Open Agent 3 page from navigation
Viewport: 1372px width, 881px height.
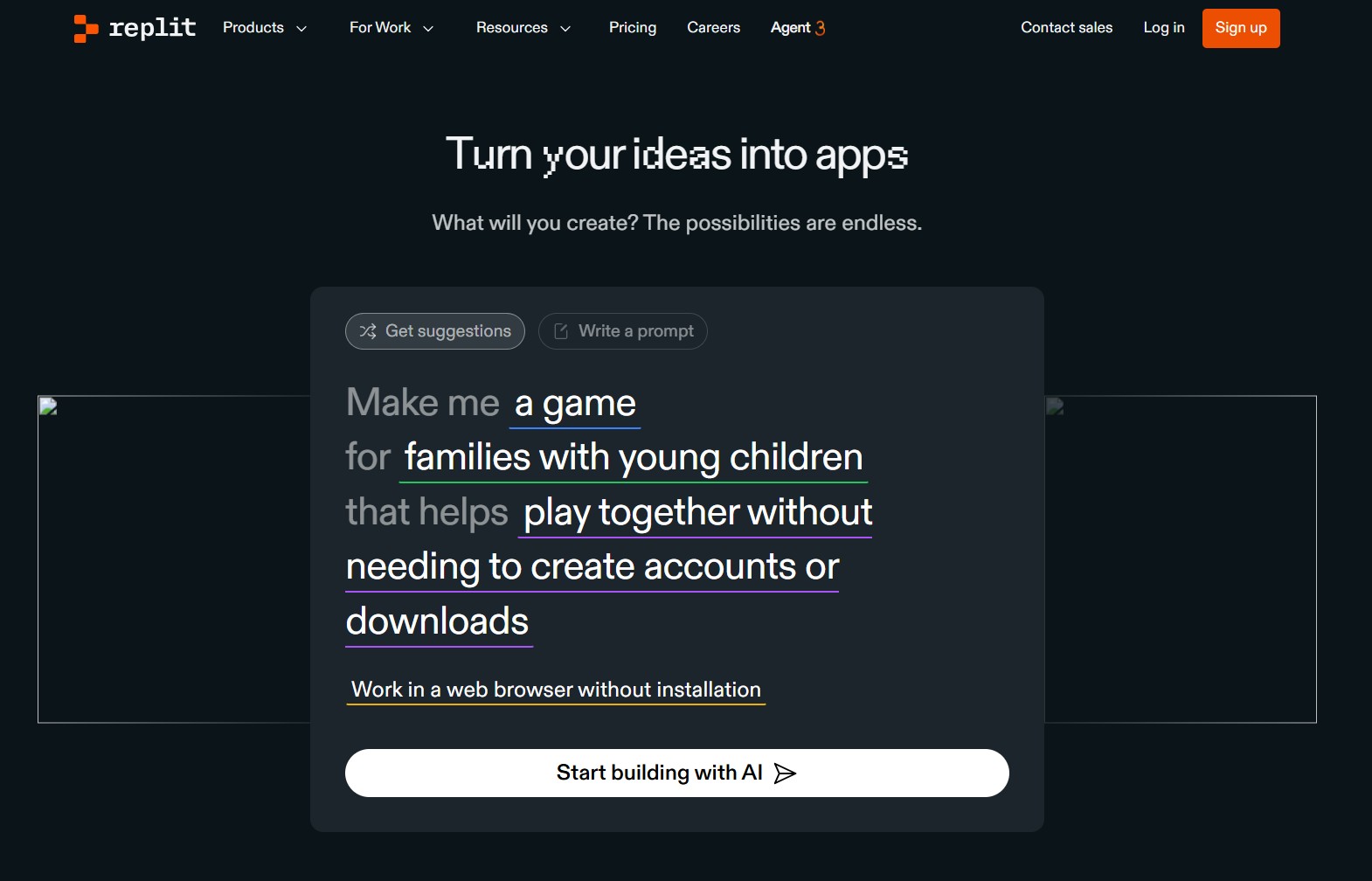[797, 28]
